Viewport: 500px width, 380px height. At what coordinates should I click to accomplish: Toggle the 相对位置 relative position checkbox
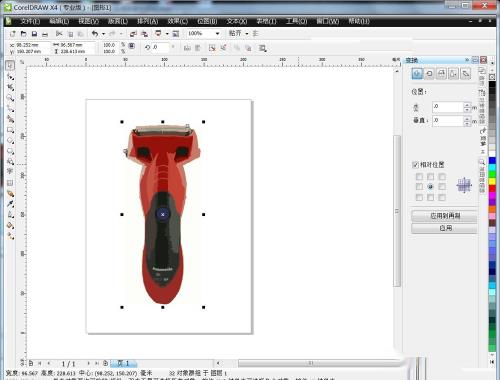pyautogui.click(x=415, y=165)
